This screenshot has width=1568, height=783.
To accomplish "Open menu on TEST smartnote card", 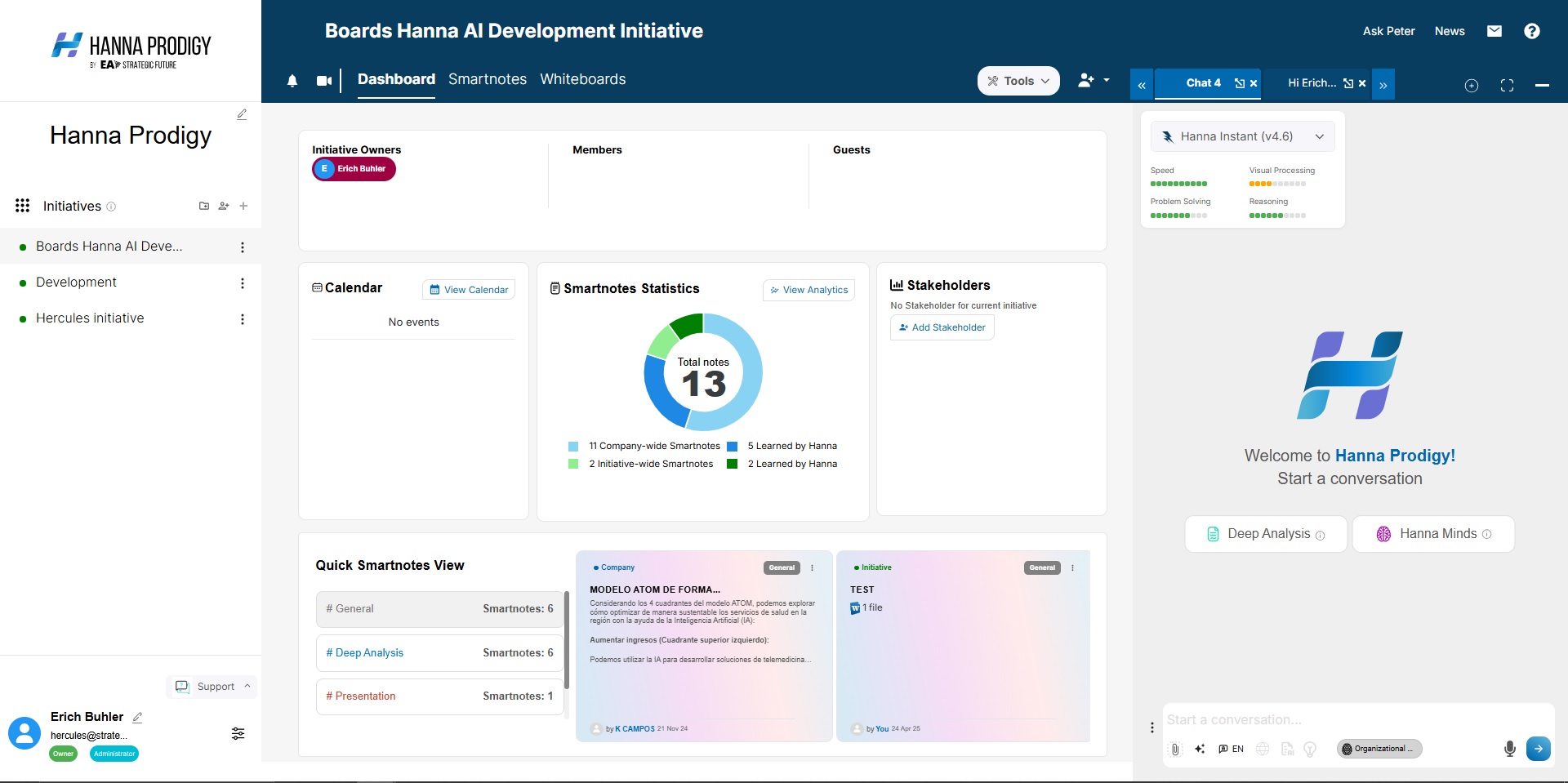I will 1072,567.
